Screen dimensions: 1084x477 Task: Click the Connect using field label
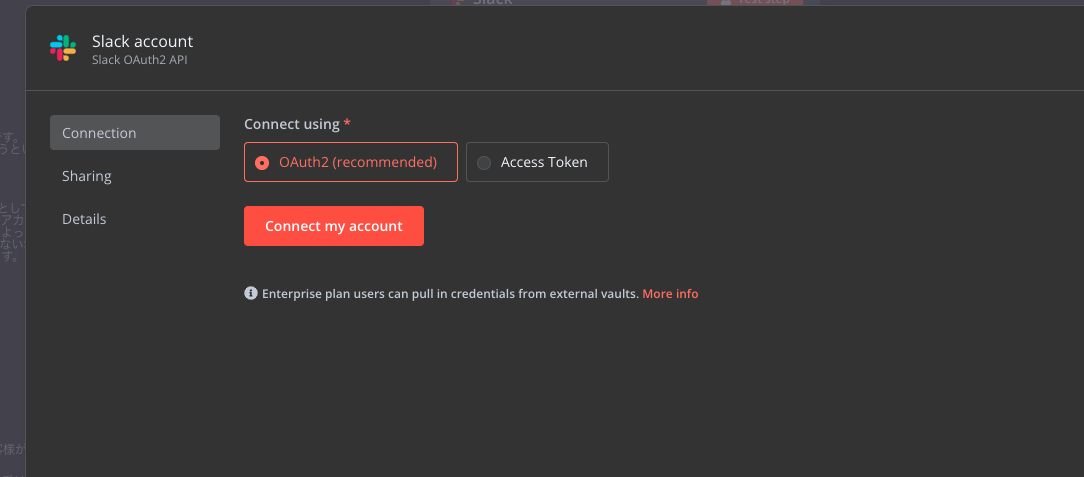click(x=292, y=124)
